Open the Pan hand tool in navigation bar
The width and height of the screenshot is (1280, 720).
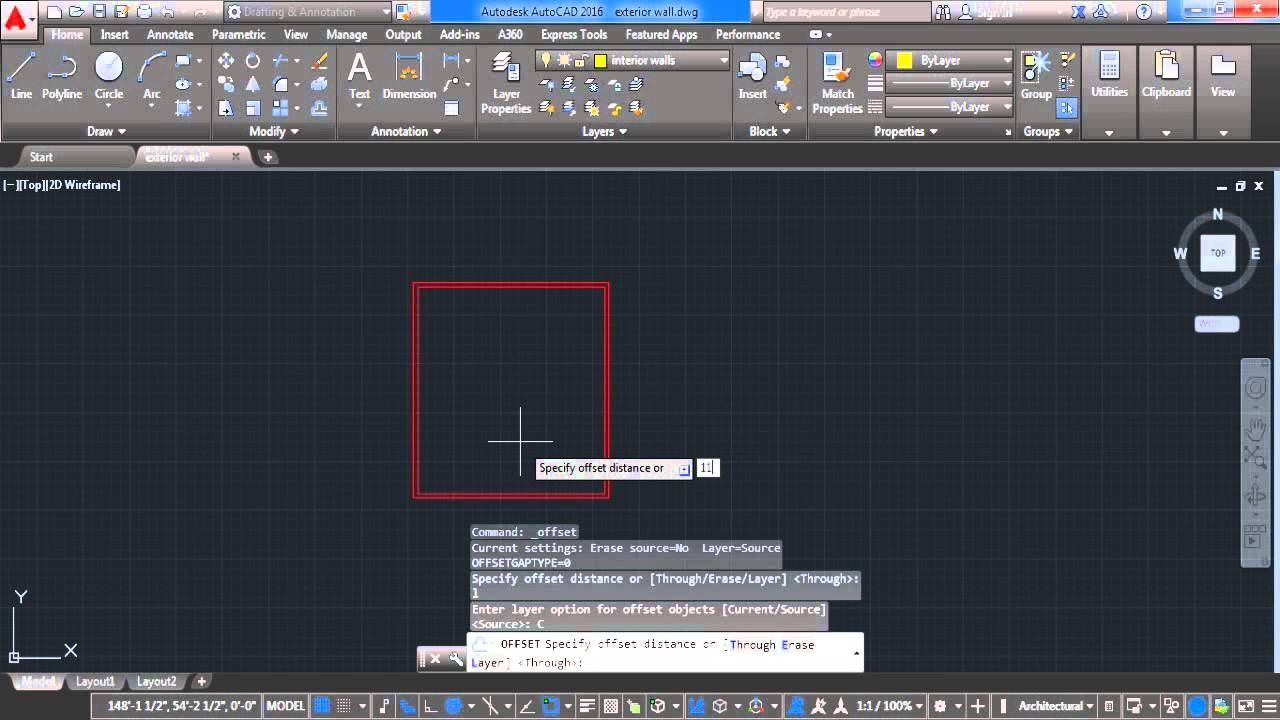click(x=1255, y=427)
